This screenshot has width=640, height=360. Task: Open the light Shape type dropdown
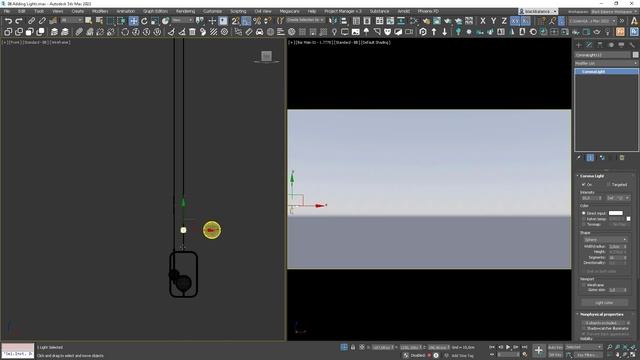605,240
